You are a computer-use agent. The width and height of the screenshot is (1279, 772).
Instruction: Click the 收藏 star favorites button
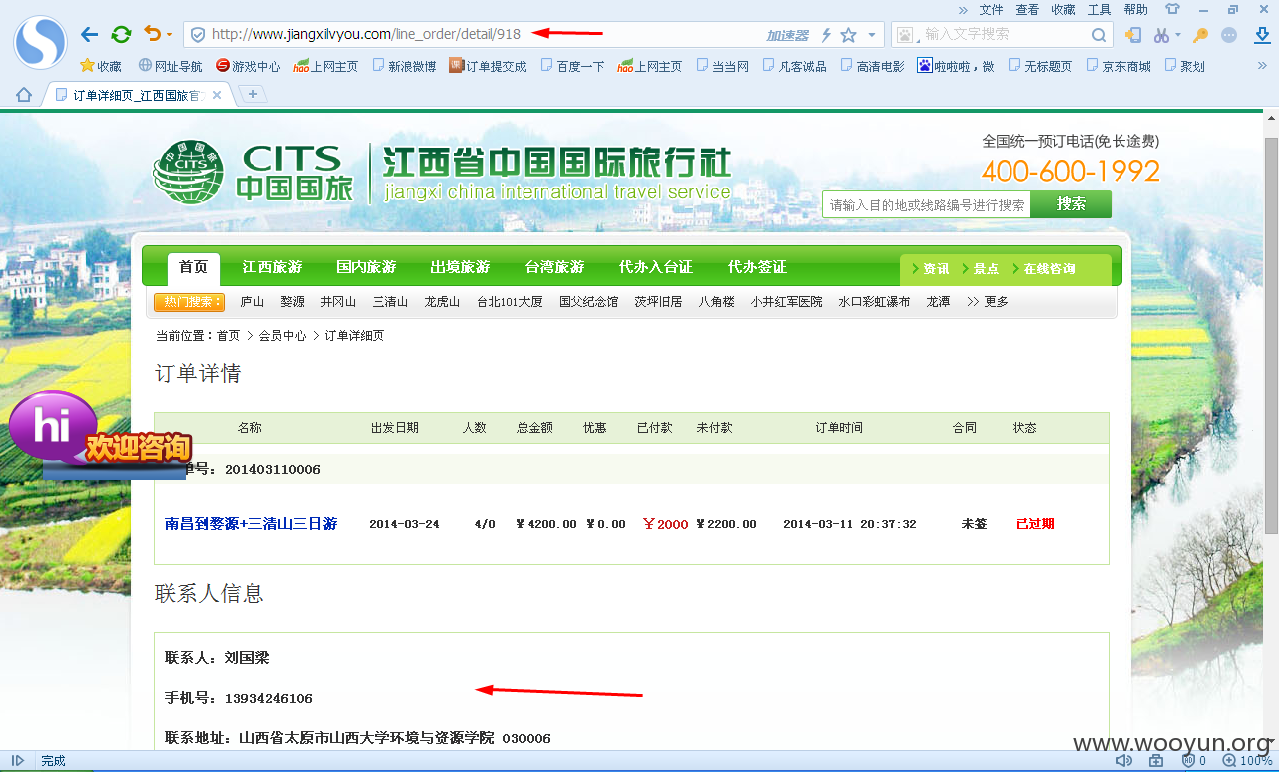(x=101, y=66)
